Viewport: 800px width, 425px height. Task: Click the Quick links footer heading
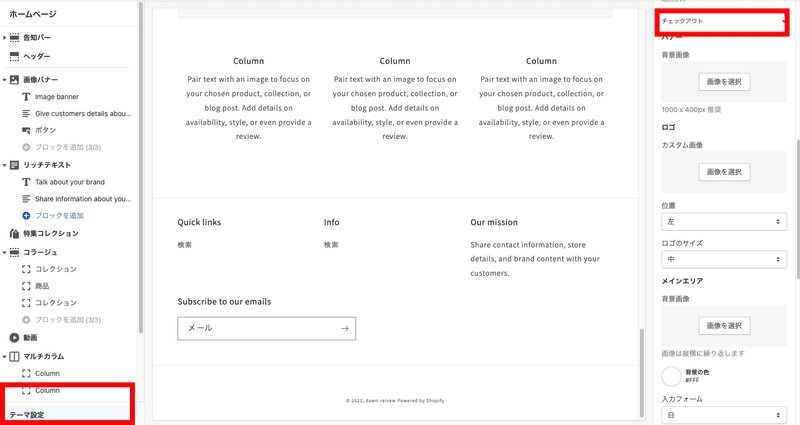click(x=199, y=222)
